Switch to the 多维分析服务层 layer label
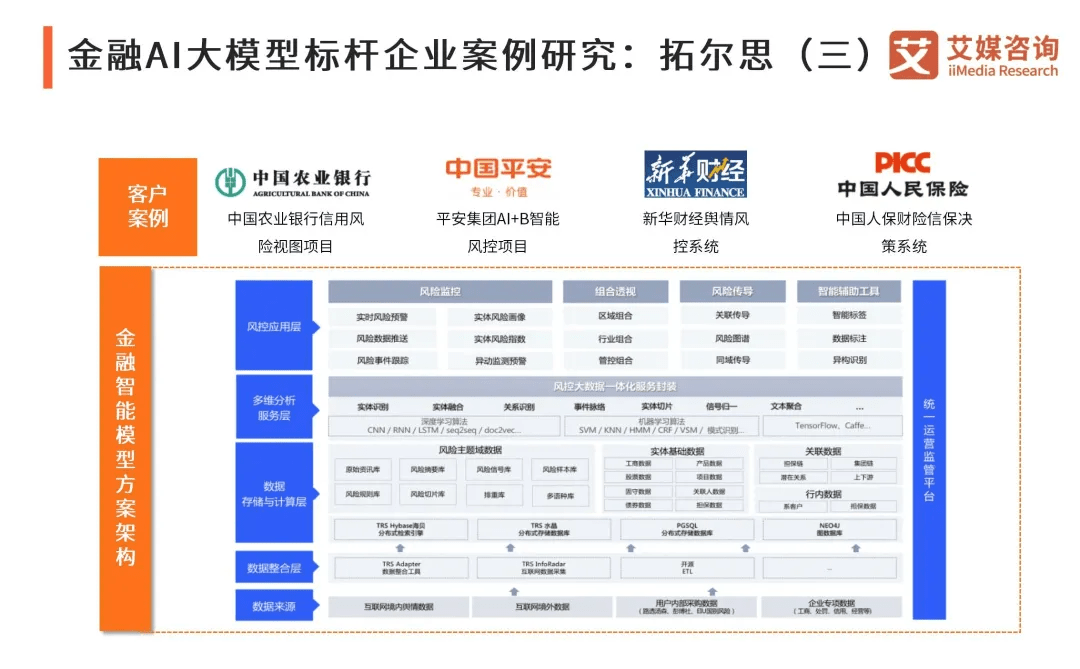The width and height of the screenshot is (1080, 669). pos(274,408)
